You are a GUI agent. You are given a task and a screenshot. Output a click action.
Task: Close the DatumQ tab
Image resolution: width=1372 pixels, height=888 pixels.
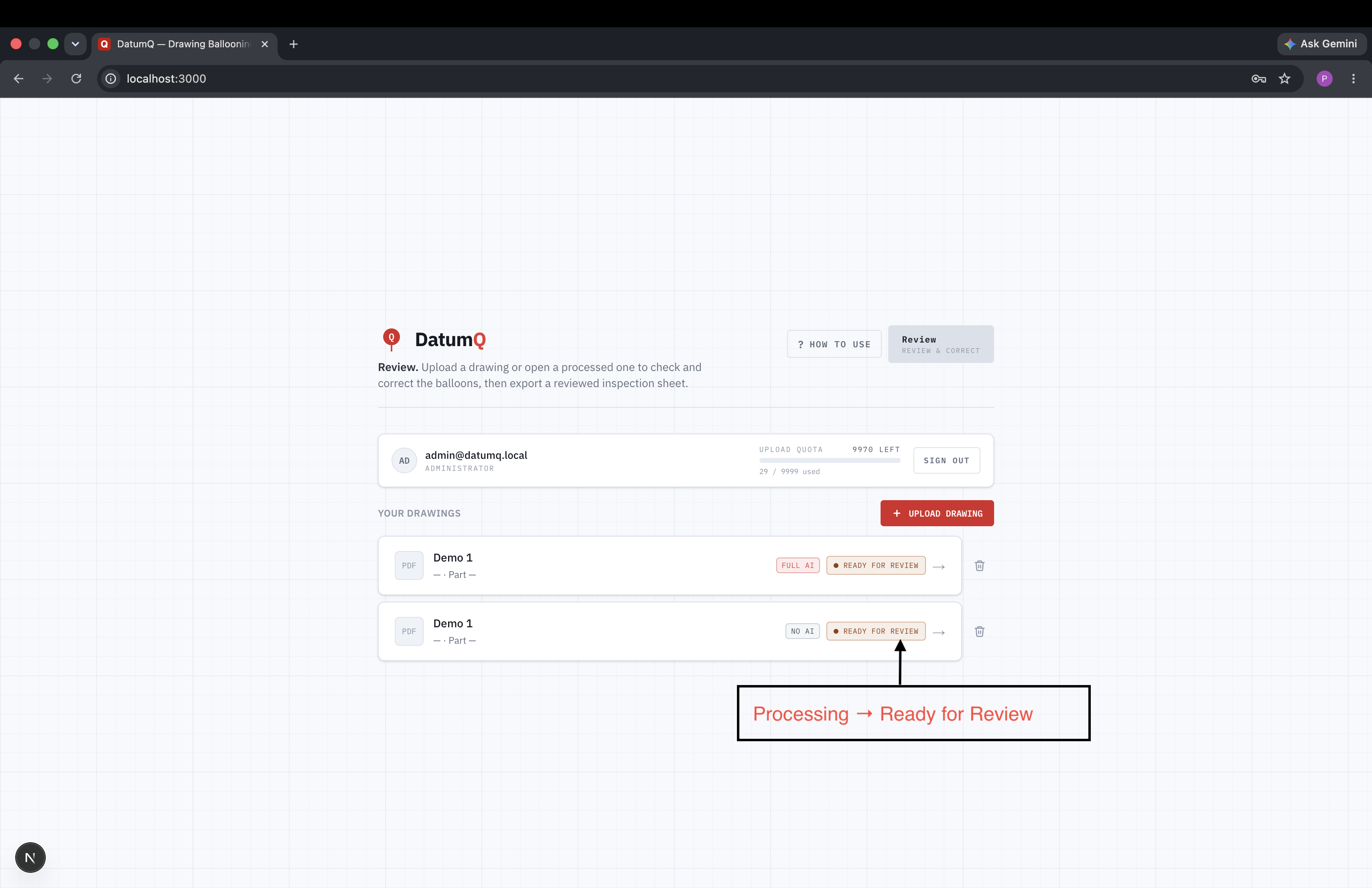coord(265,44)
